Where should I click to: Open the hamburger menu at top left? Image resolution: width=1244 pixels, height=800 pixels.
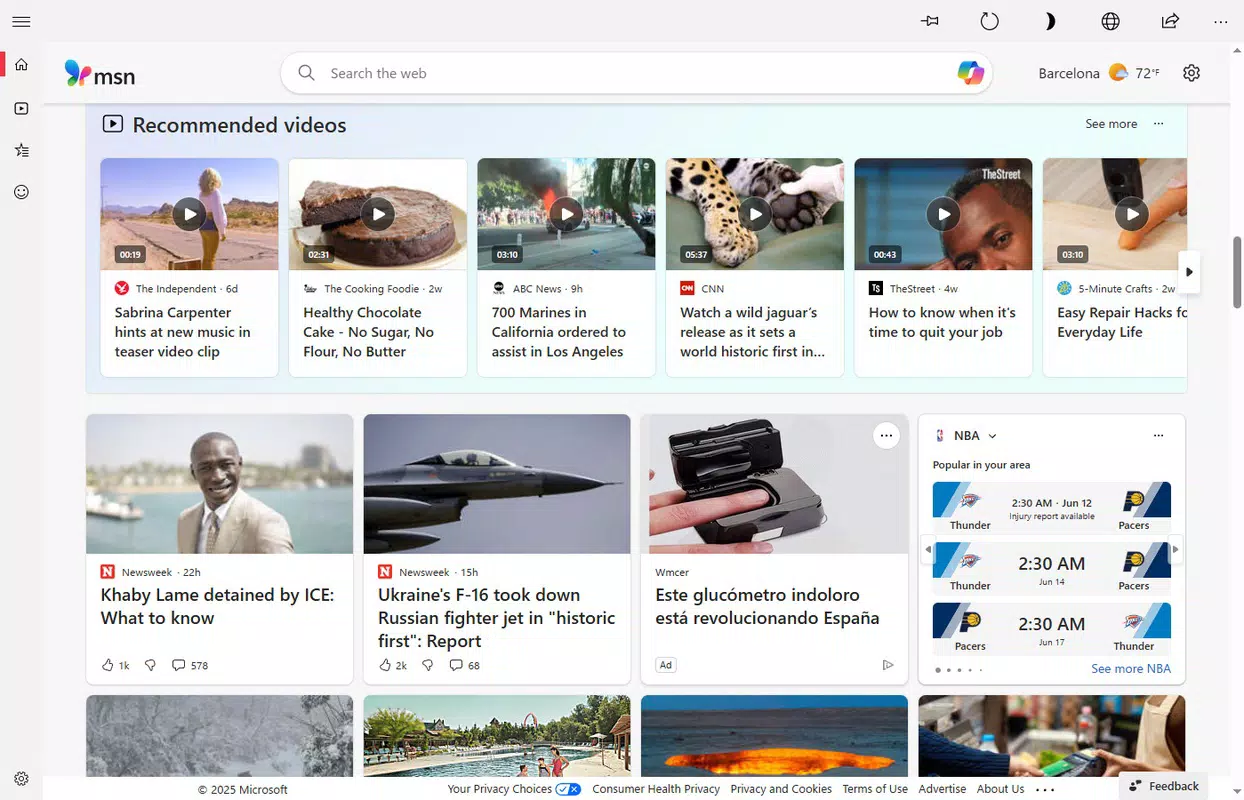click(21, 21)
